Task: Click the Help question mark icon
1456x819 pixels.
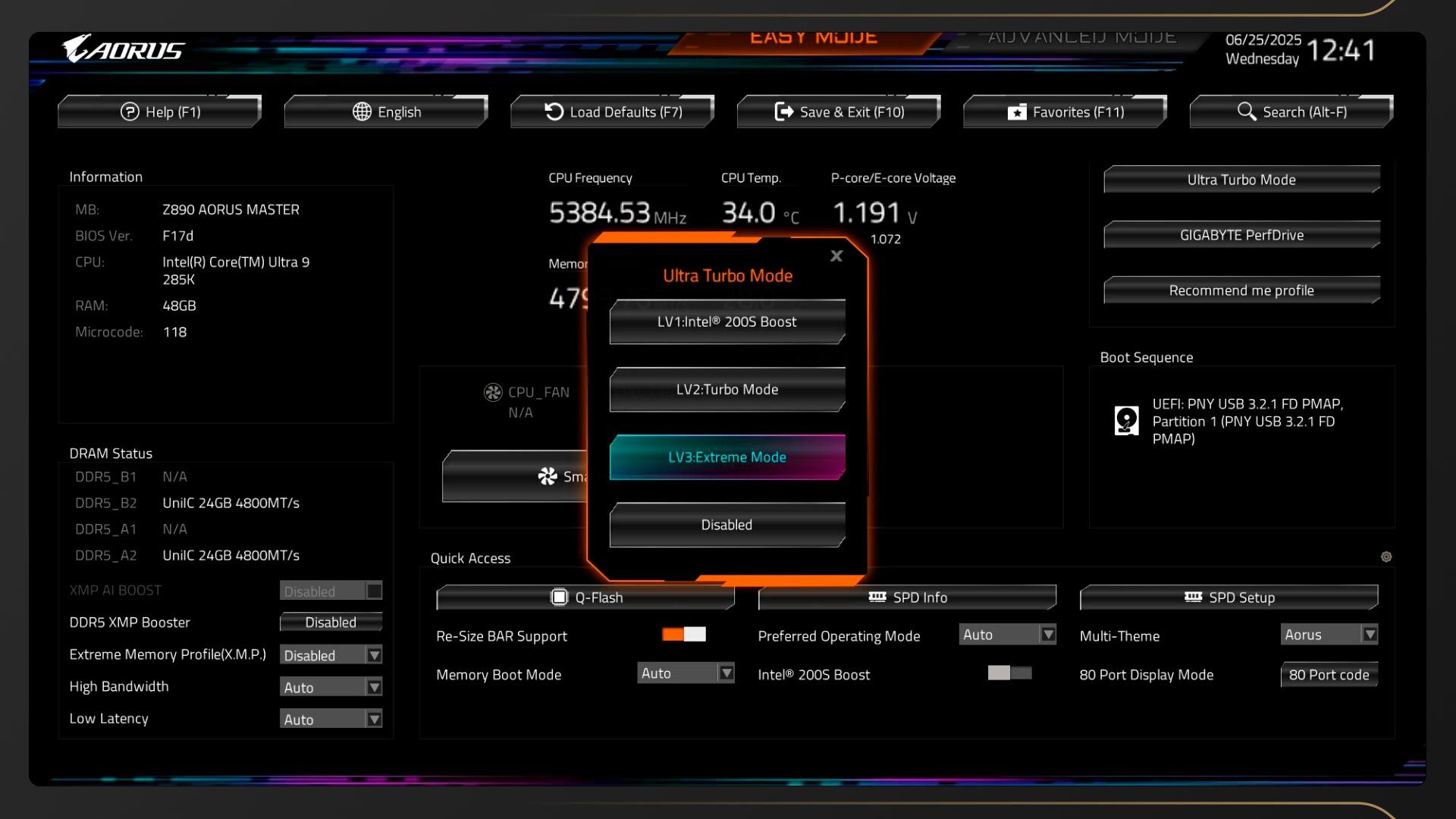Action: (130, 111)
